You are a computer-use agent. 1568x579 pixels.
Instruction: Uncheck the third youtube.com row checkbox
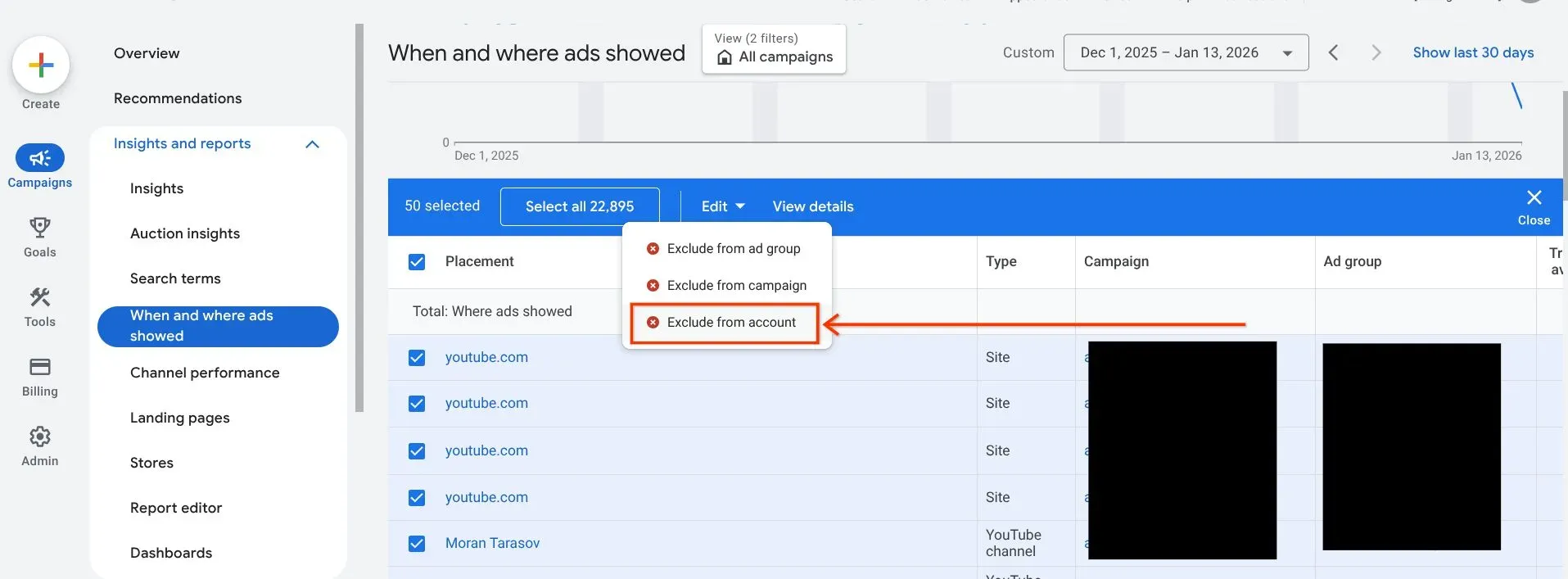tap(417, 450)
